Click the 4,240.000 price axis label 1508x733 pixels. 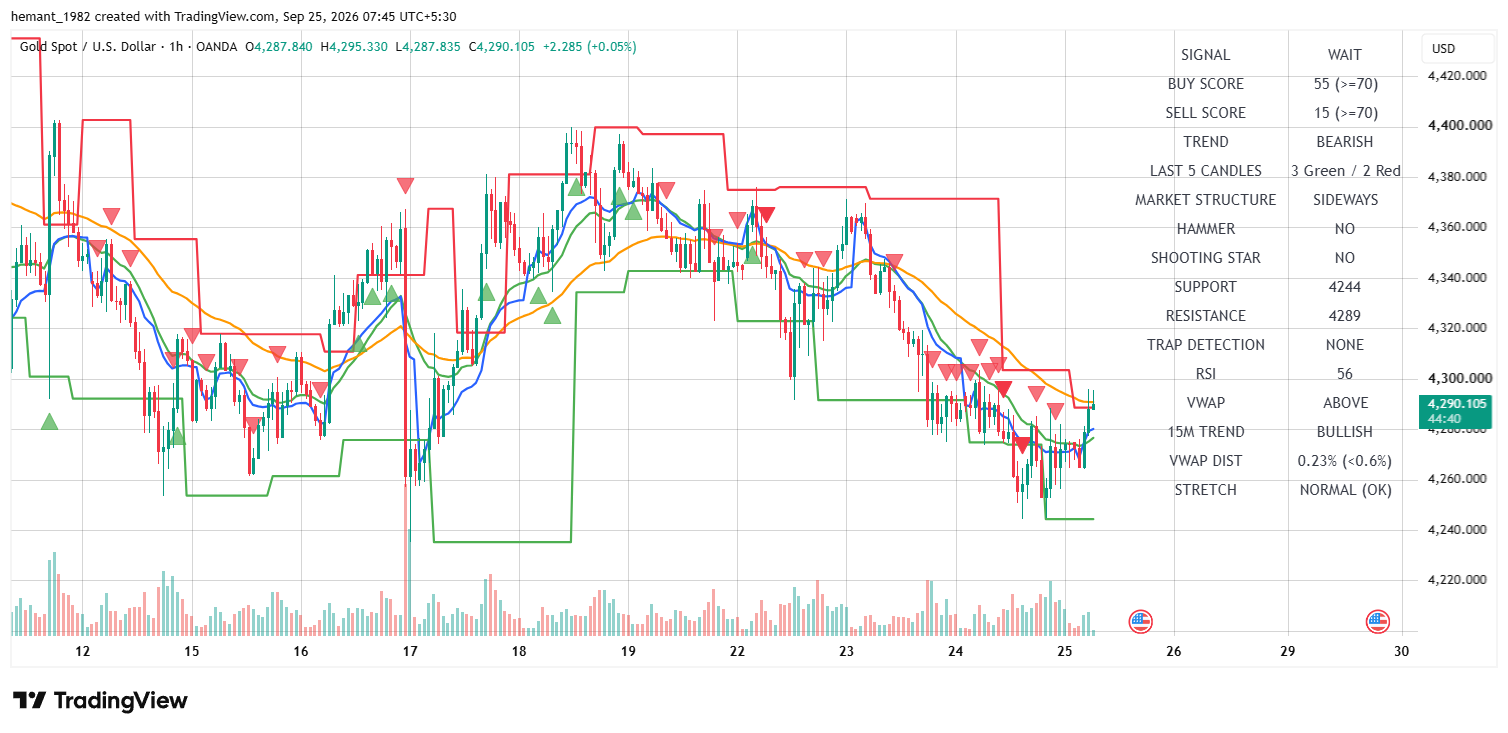tap(1455, 530)
